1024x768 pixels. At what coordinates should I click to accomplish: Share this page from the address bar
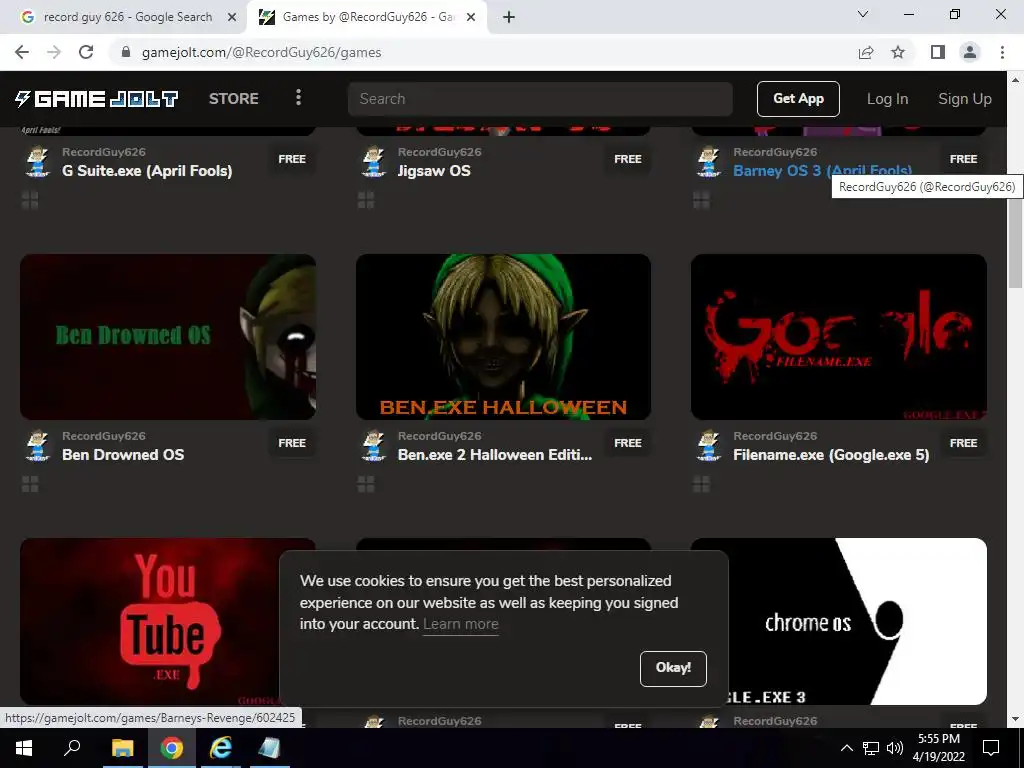pos(866,52)
